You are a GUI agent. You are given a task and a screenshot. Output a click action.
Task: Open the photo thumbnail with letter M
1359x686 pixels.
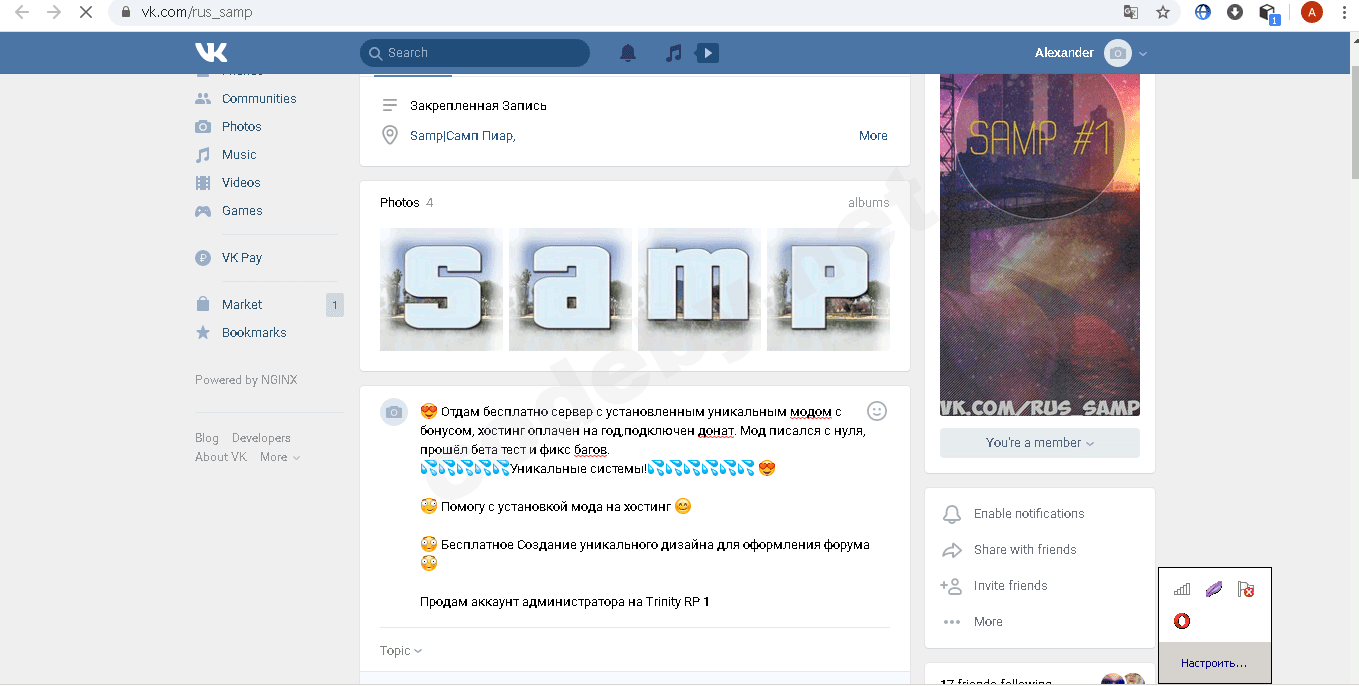click(x=699, y=290)
